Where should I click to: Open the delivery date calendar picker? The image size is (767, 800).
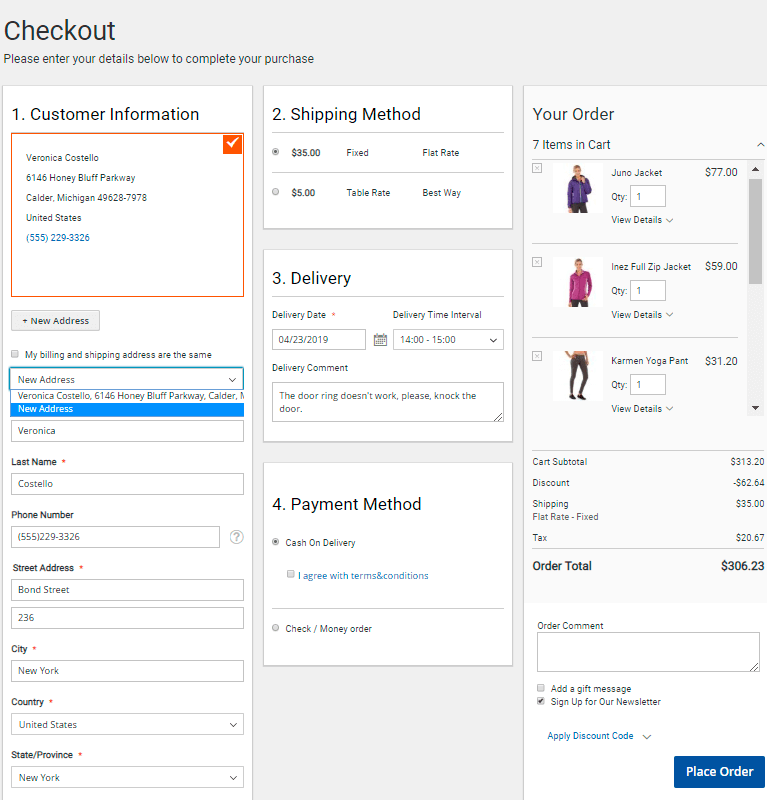click(380, 340)
